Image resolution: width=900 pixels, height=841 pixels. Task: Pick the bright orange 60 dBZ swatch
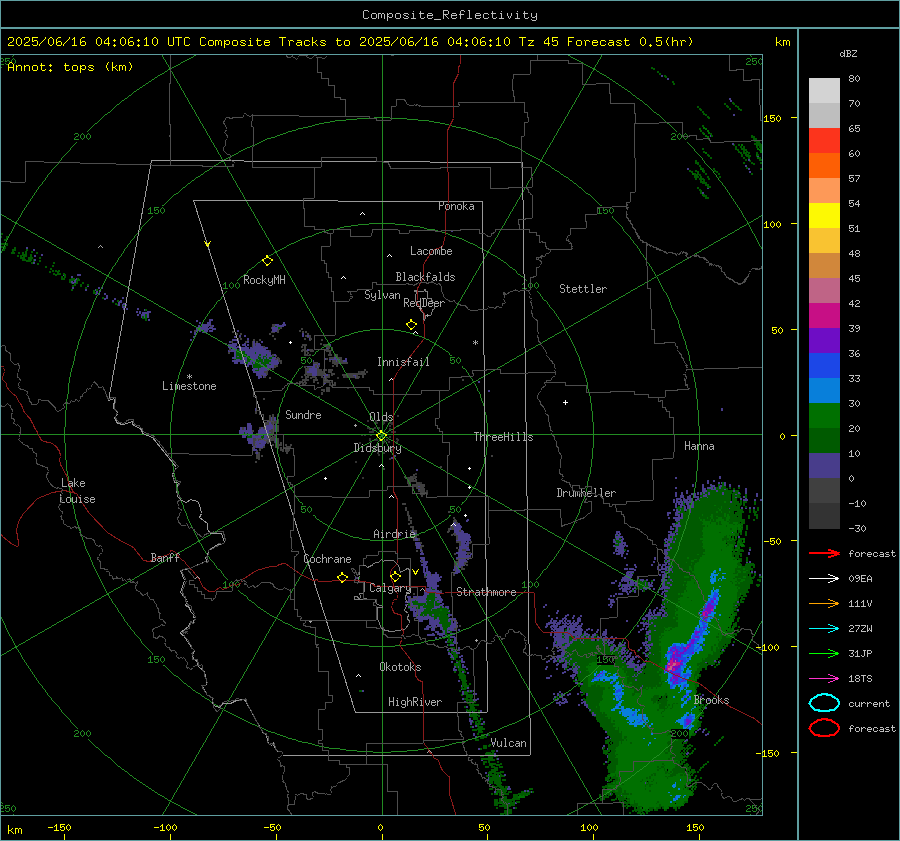pos(824,165)
